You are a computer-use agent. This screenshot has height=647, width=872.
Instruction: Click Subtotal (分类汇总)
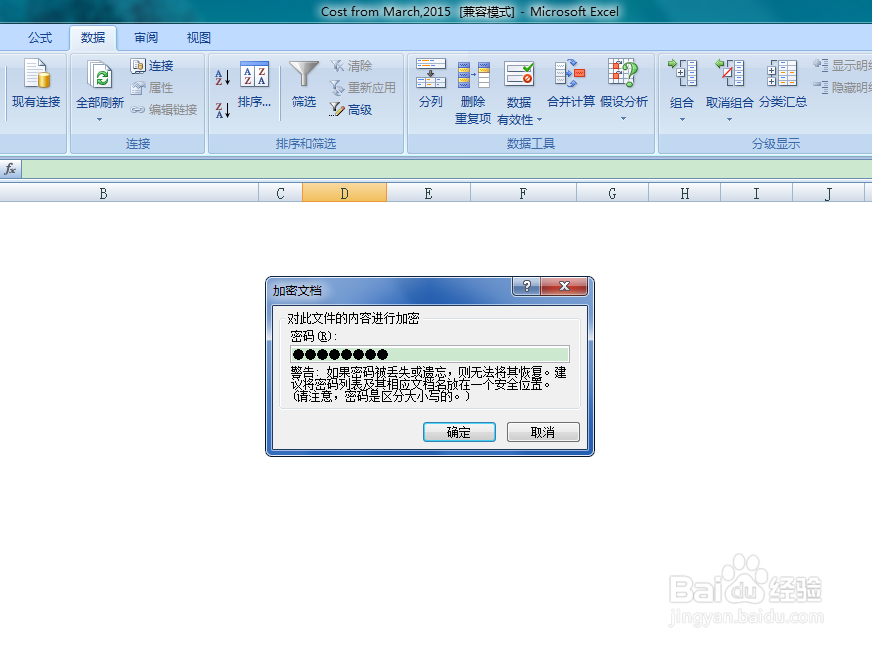(x=782, y=84)
